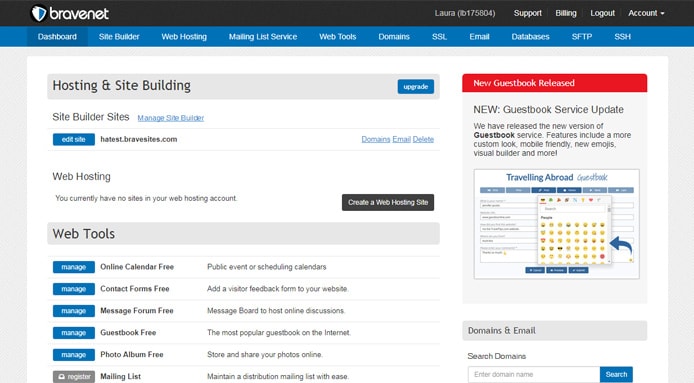Viewport: 694px width, 383px height.
Task: Click the domain Search button
Action: click(x=616, y=375)
